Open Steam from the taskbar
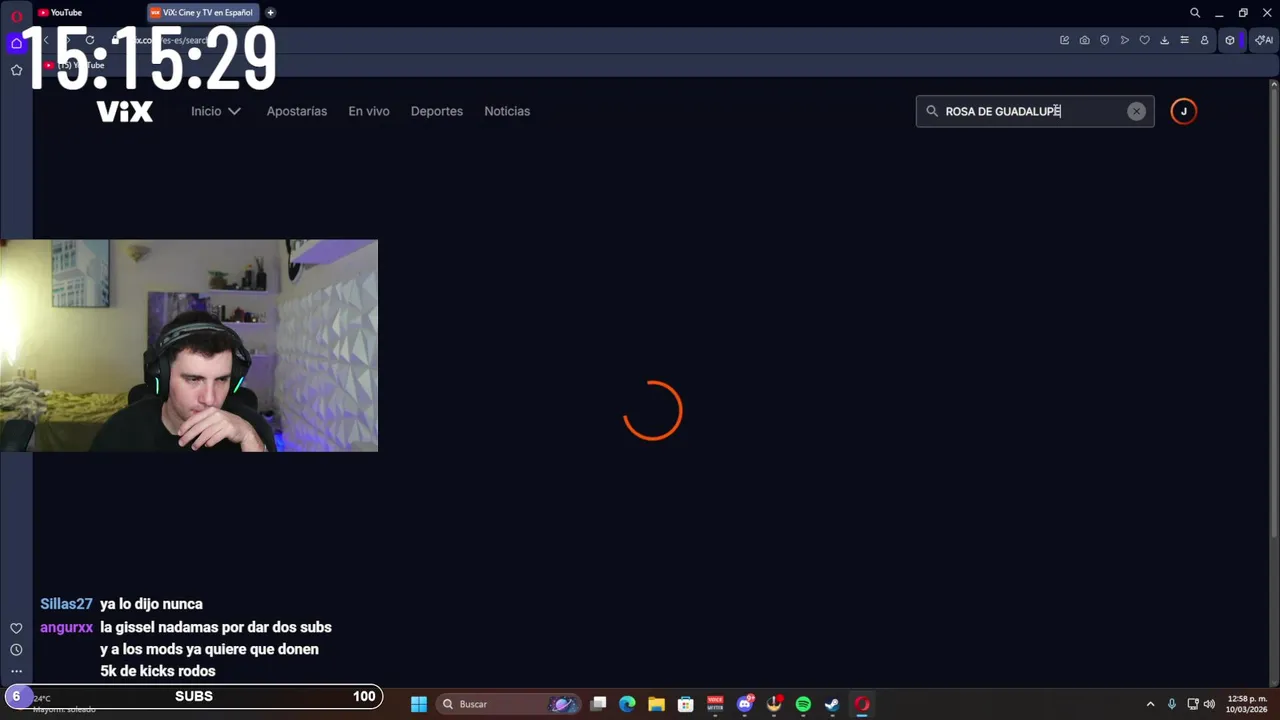This screenshot has height=720, width=1280. click(x=832, y=704)
